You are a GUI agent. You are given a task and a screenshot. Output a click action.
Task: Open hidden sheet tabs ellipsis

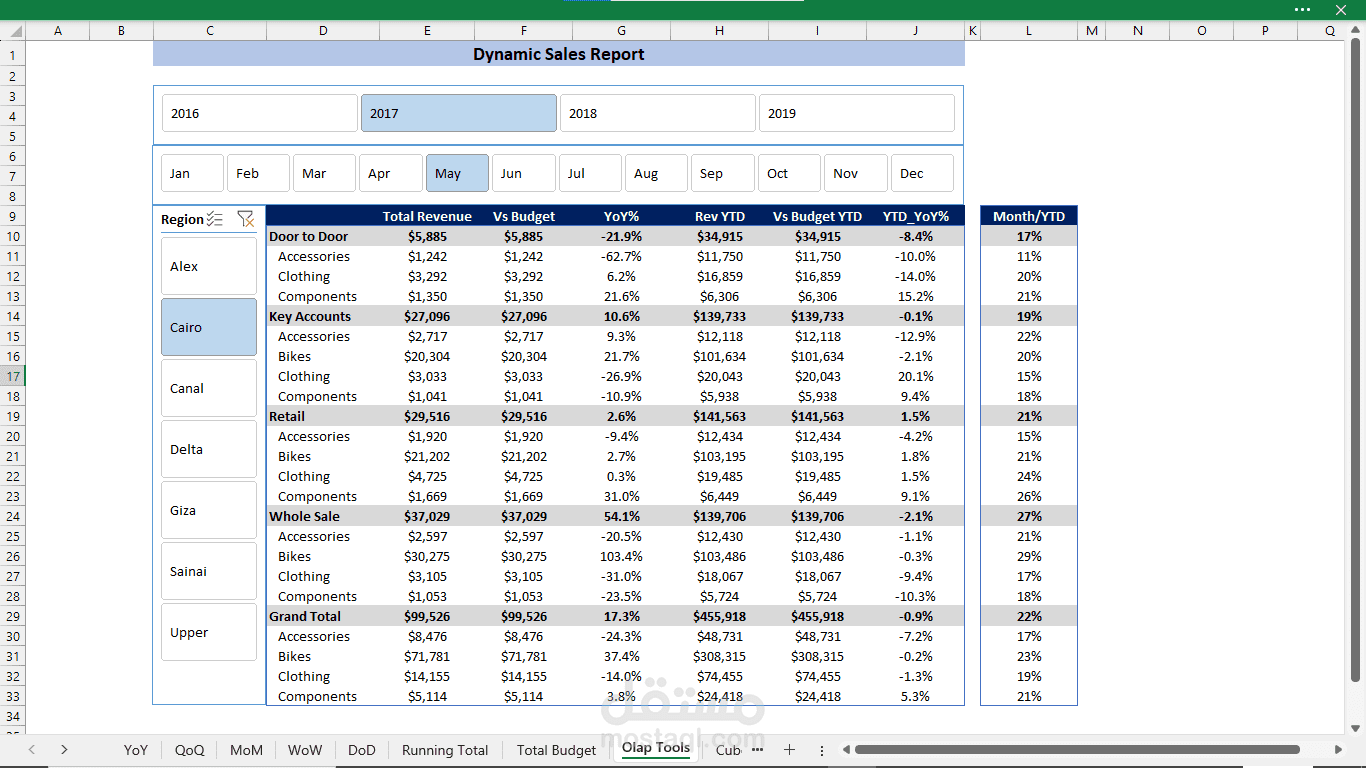[757, 749]
